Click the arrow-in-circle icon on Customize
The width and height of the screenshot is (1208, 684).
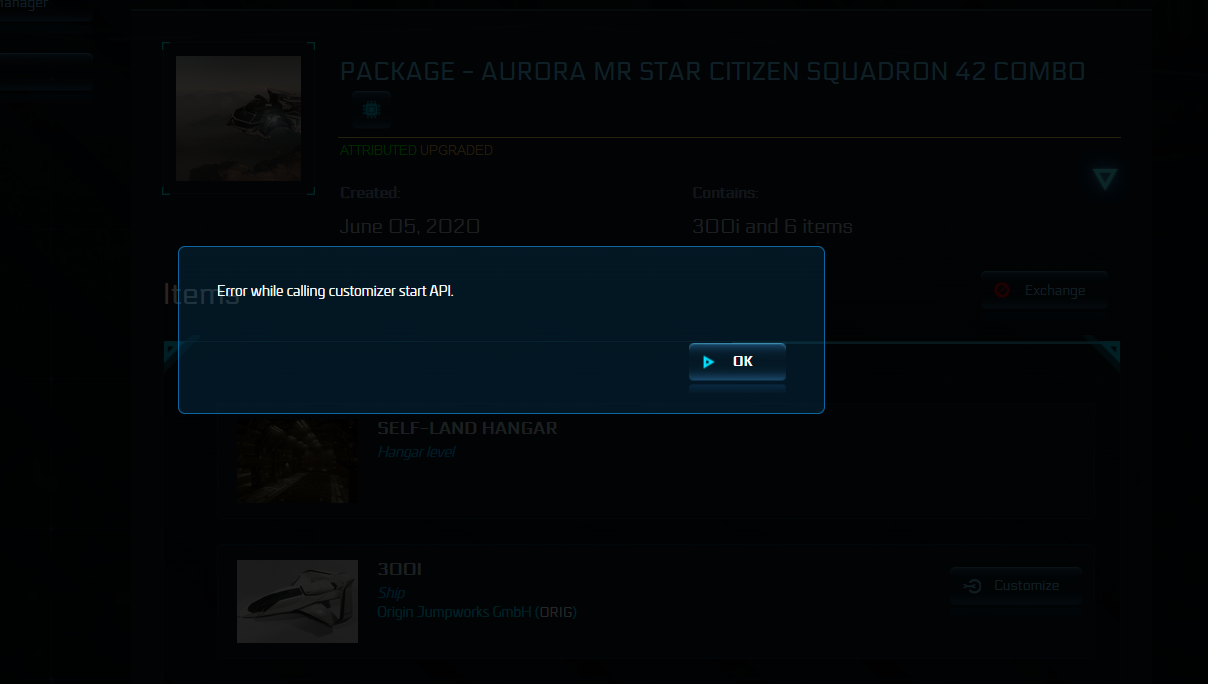(x=972, y=586)
